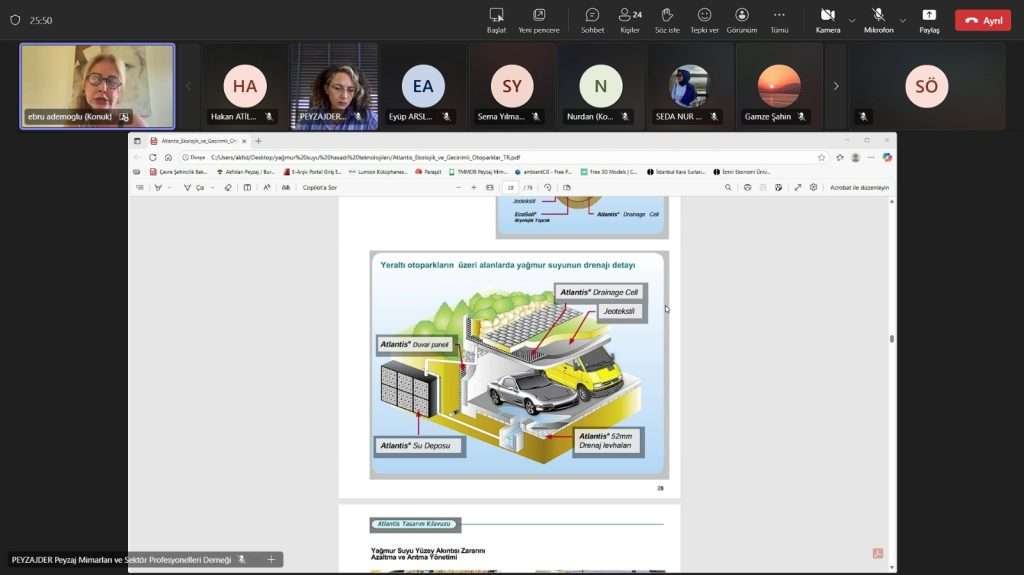This screenshot has height=575, width=1024.
Task: Open the browser profile icon
Action: (x=856, y=157)
